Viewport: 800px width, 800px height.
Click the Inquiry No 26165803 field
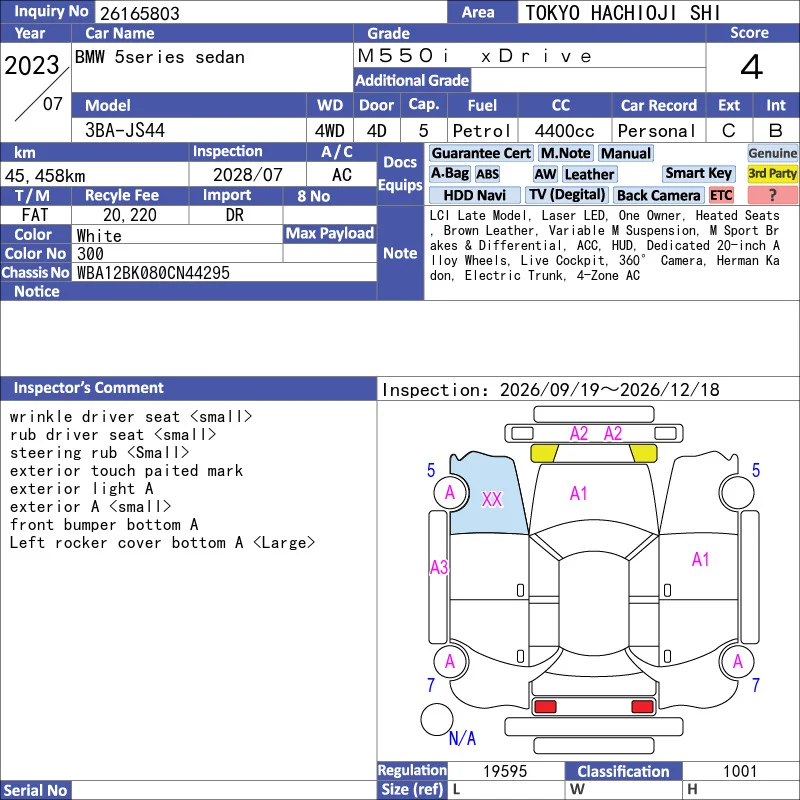tap(270, 12)
